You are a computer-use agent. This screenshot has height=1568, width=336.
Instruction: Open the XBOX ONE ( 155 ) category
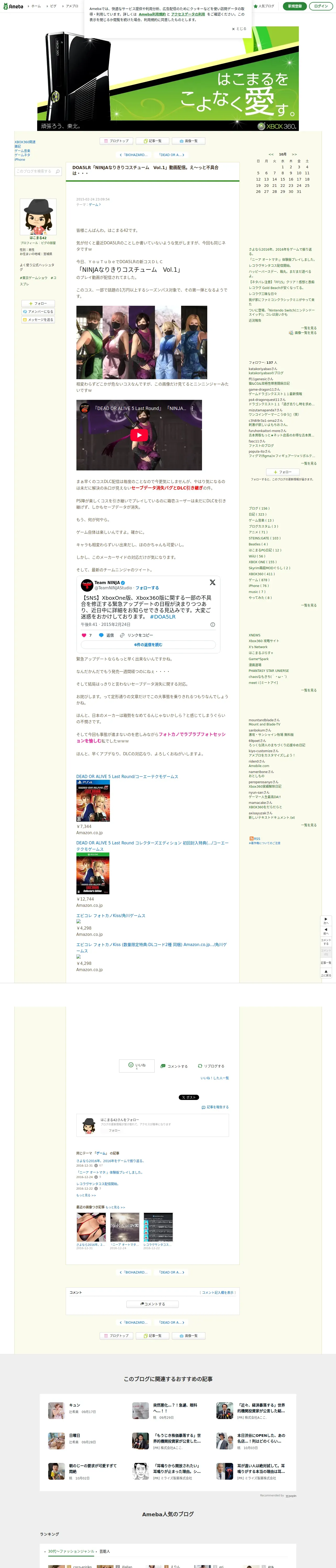[x=262, y=562]
